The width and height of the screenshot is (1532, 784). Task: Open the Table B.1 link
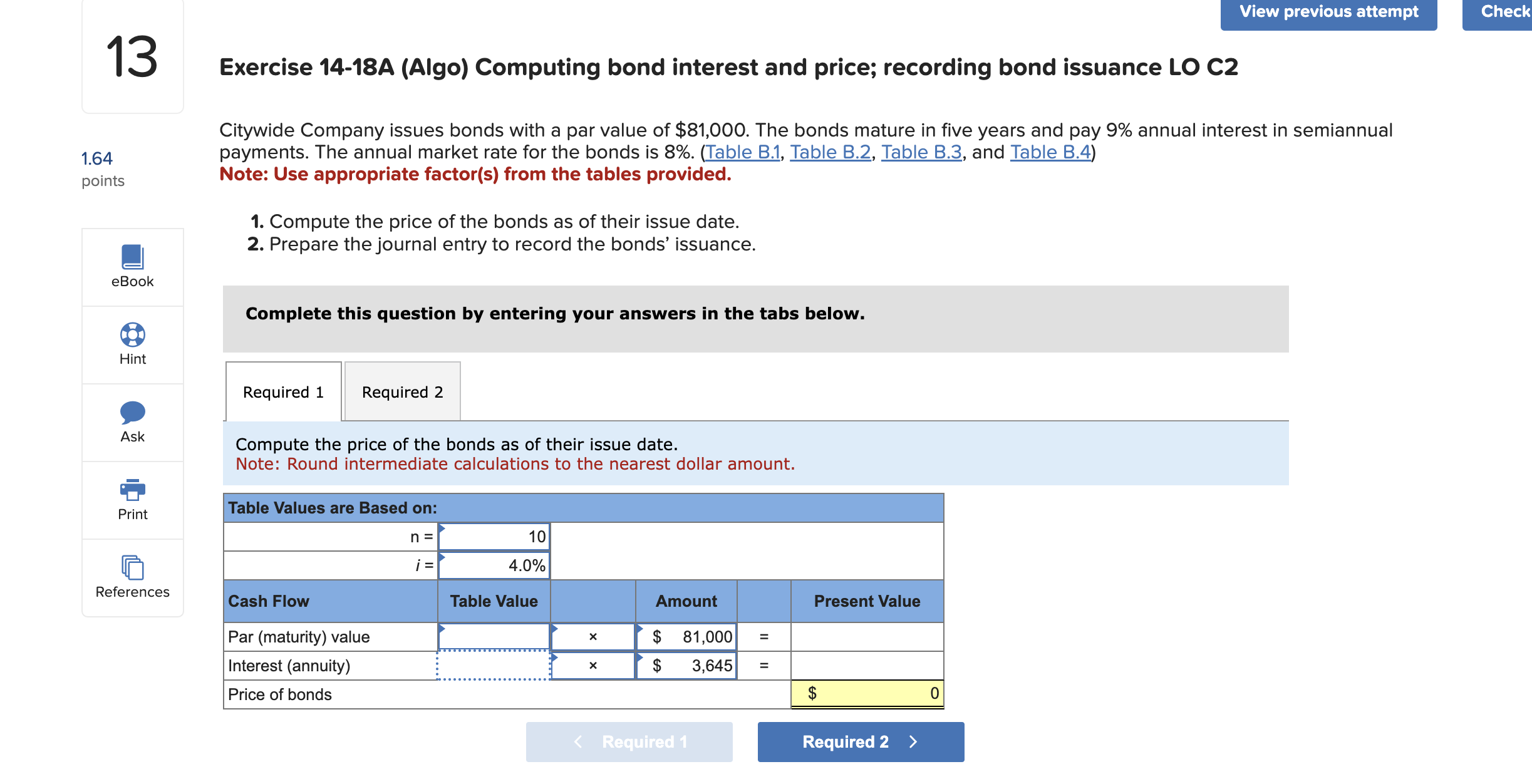[x=743, y=152]
